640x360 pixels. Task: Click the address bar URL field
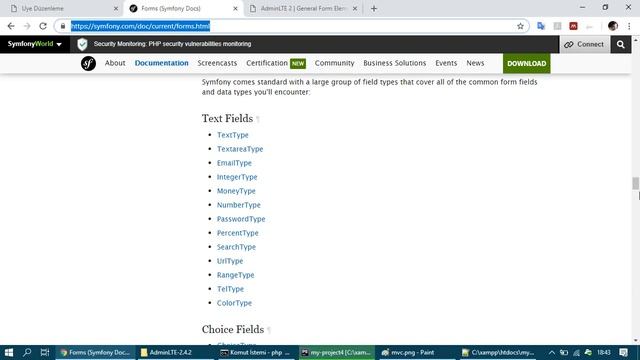tap(292, 26)
